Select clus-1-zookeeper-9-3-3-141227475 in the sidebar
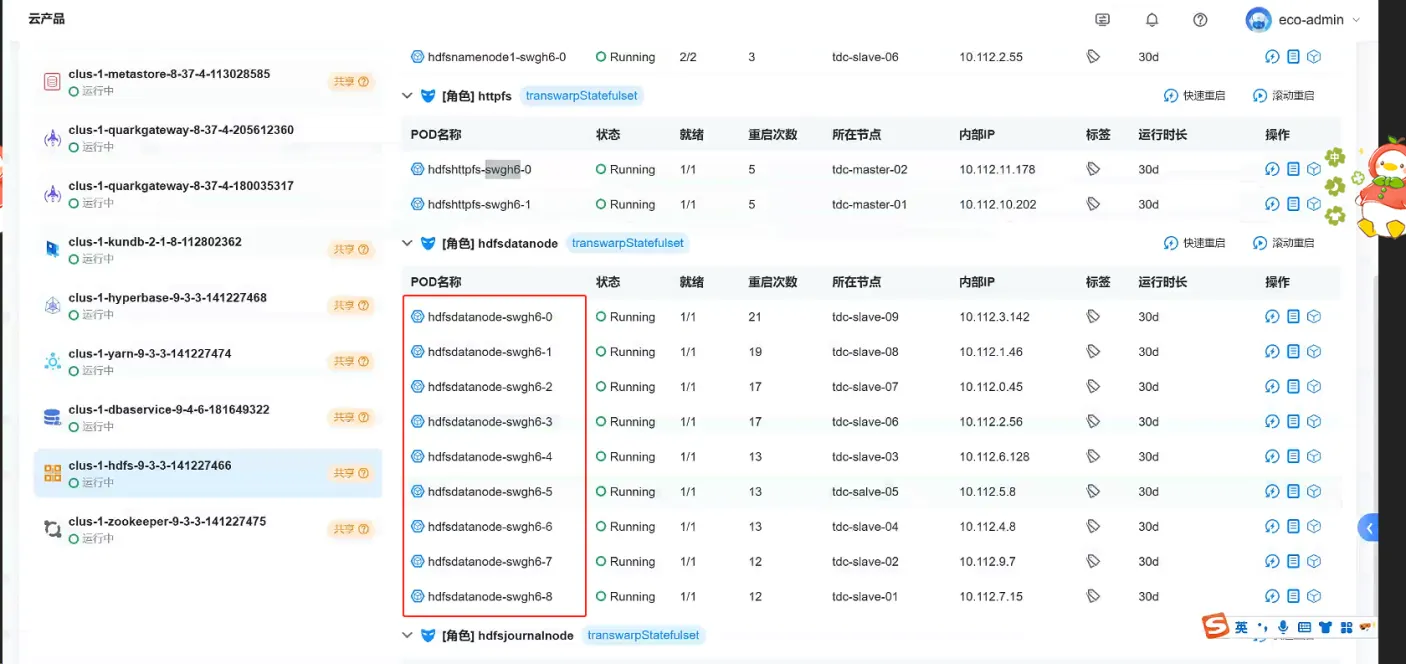 tap(167, 522)
